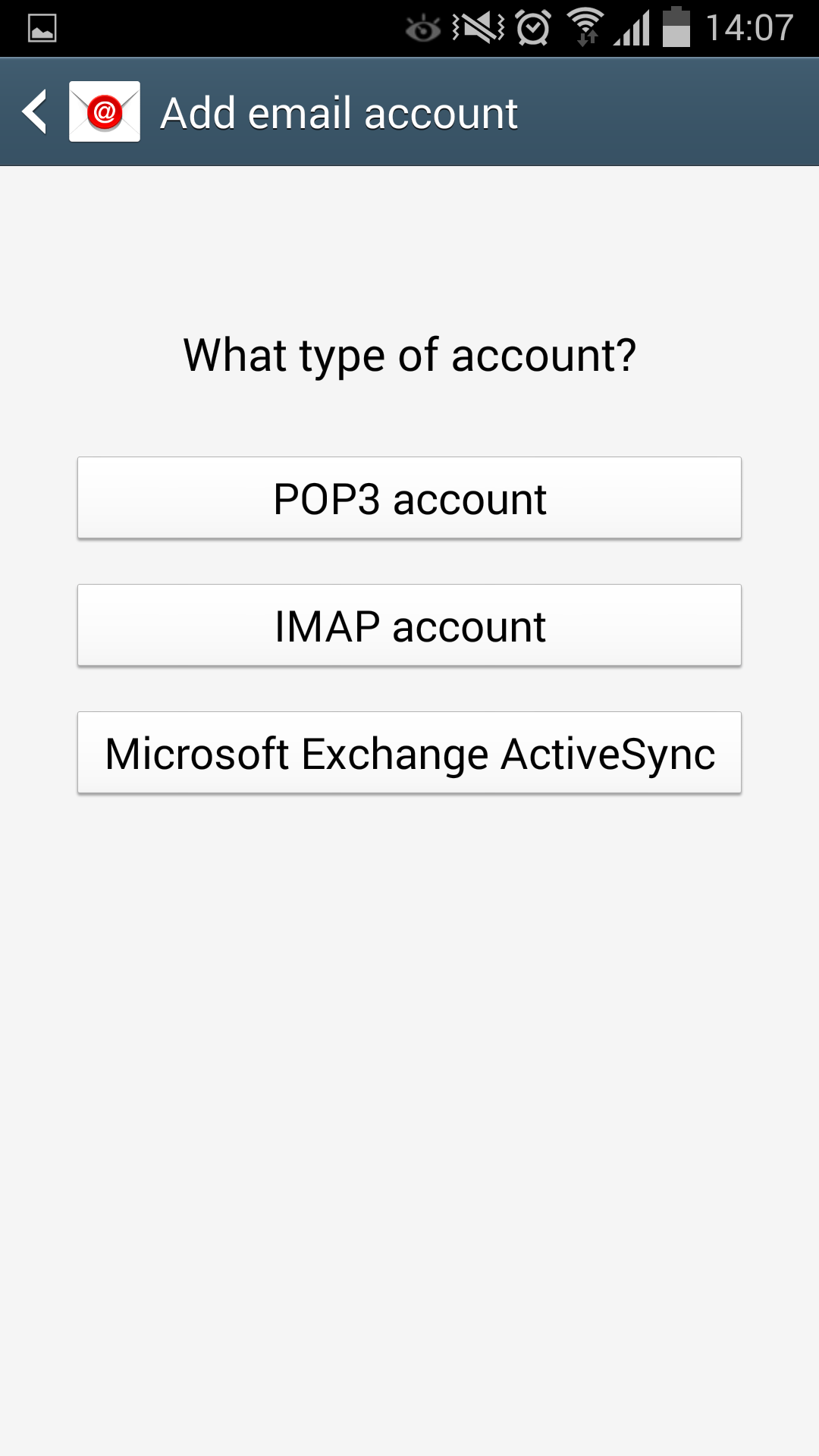Tap the word "IMAP" on second button

coord(327,627)
